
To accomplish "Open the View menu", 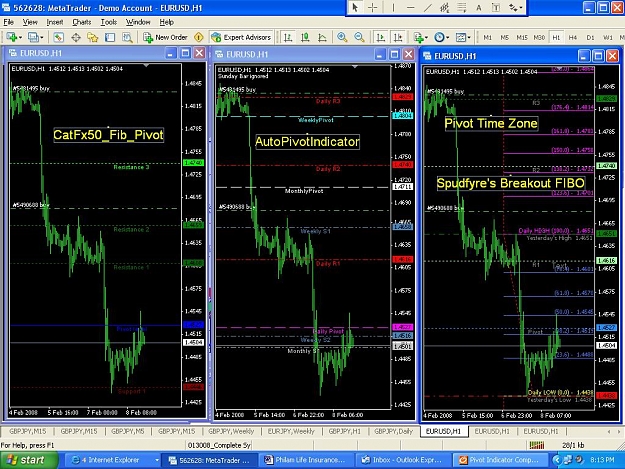I will pos(30,22).
